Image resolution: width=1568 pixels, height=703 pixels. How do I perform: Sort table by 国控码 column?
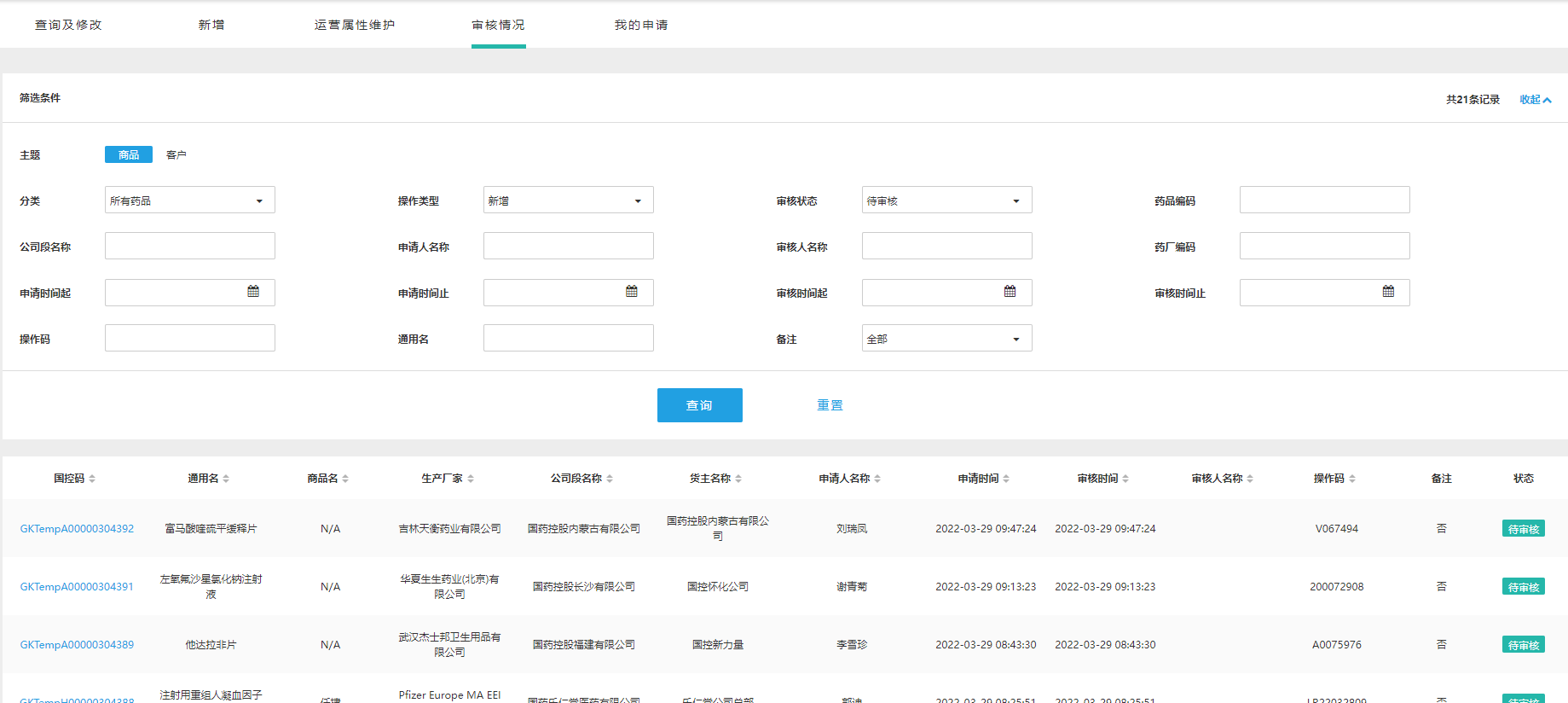[x=75, y=479]
